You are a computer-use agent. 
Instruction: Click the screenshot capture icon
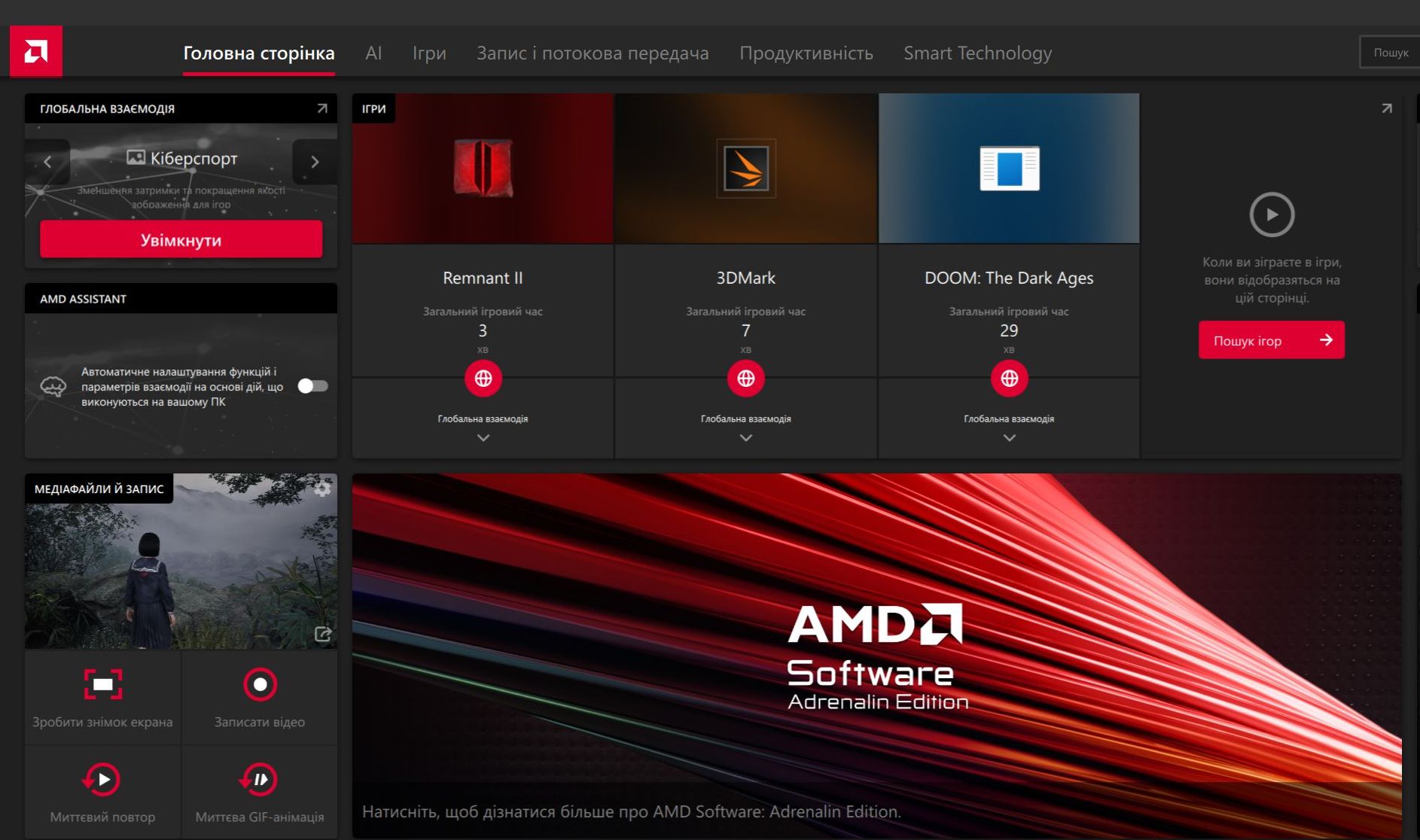tap(103, 684)
